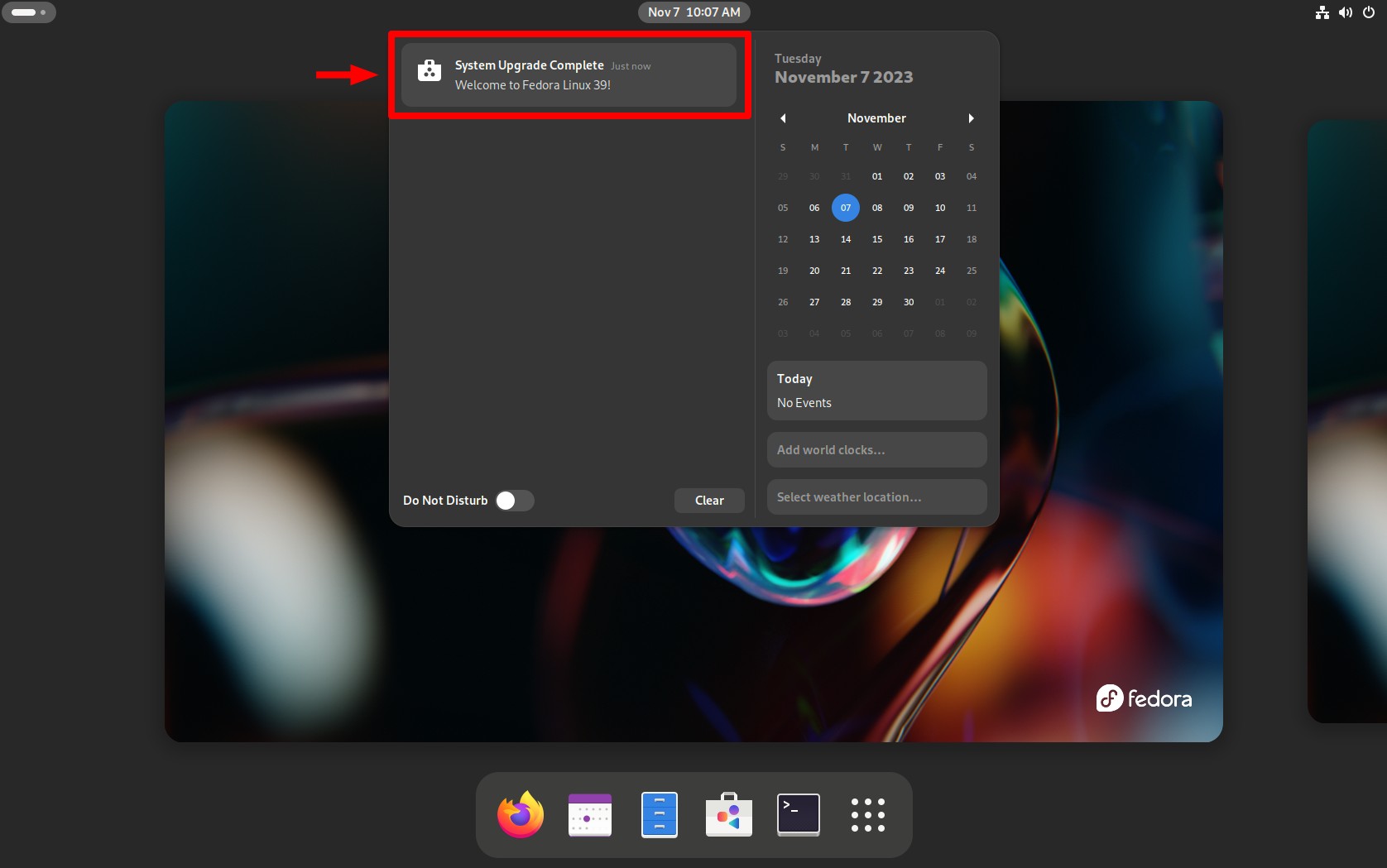Select November 01 in calendar
This screenshot has height=868, width=1387.
(x=877, y=176)
